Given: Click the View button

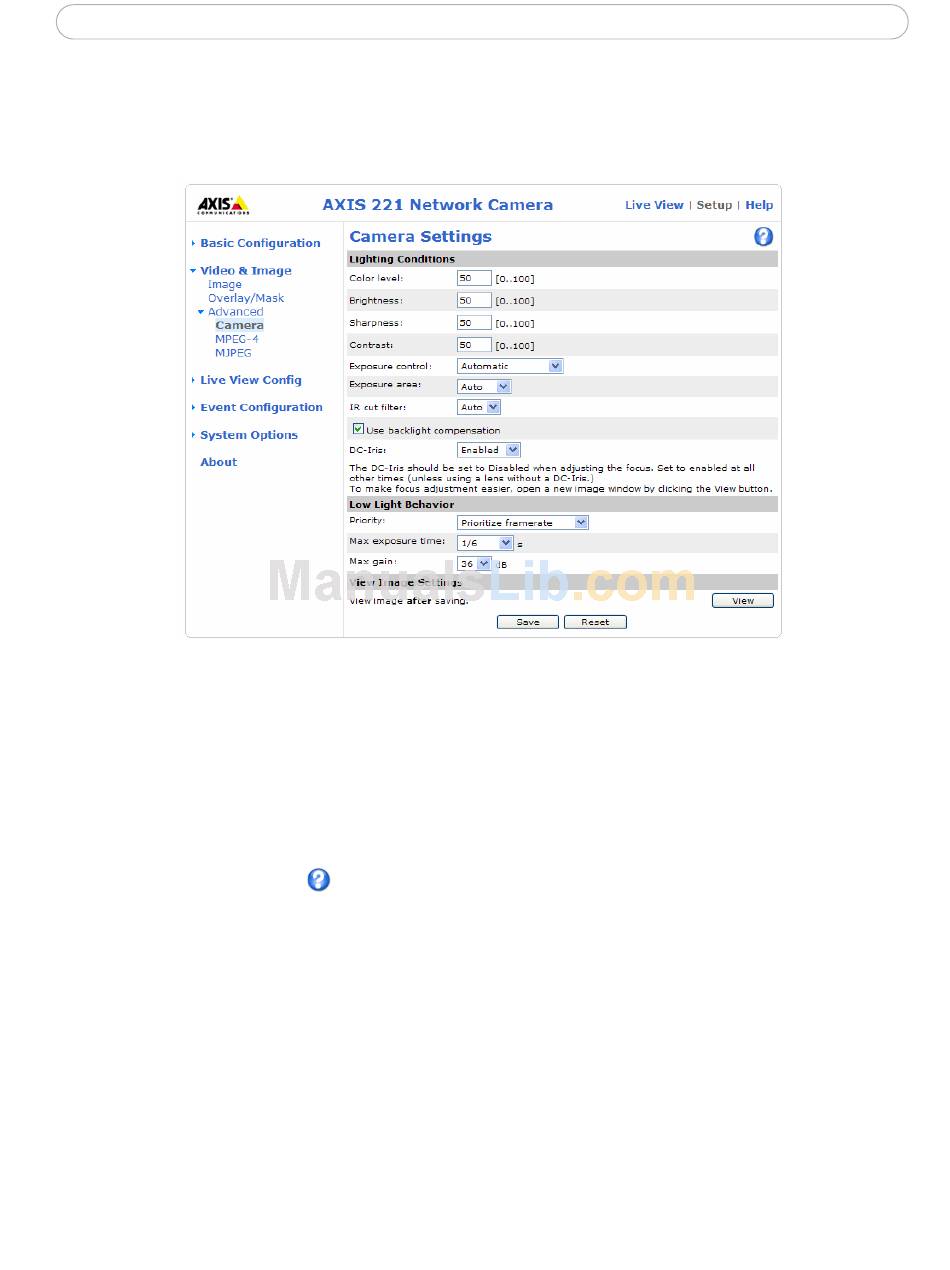Looking at the screenshot, I should (x=743, y=601).
